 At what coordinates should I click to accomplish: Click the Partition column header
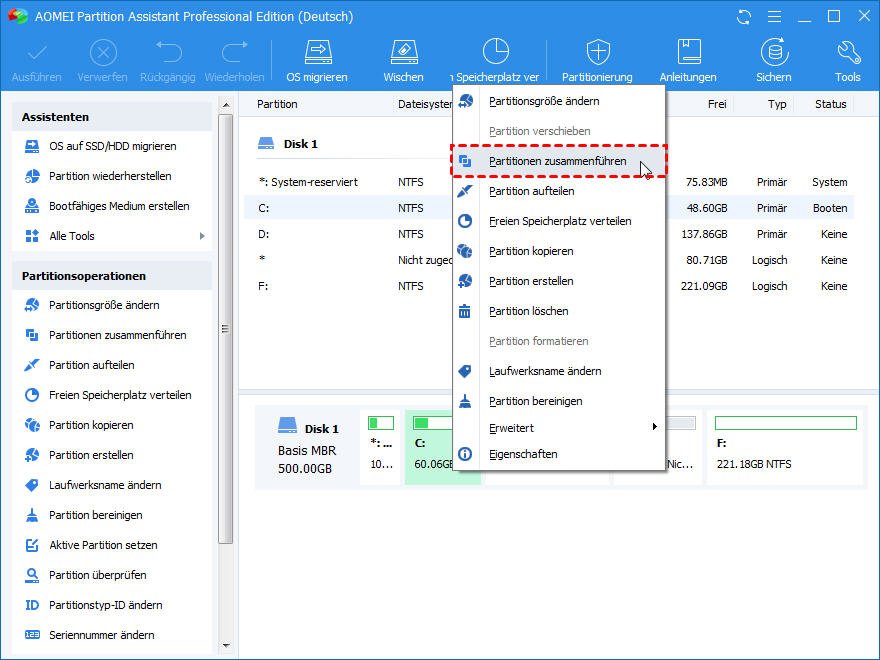coord(277,104)
